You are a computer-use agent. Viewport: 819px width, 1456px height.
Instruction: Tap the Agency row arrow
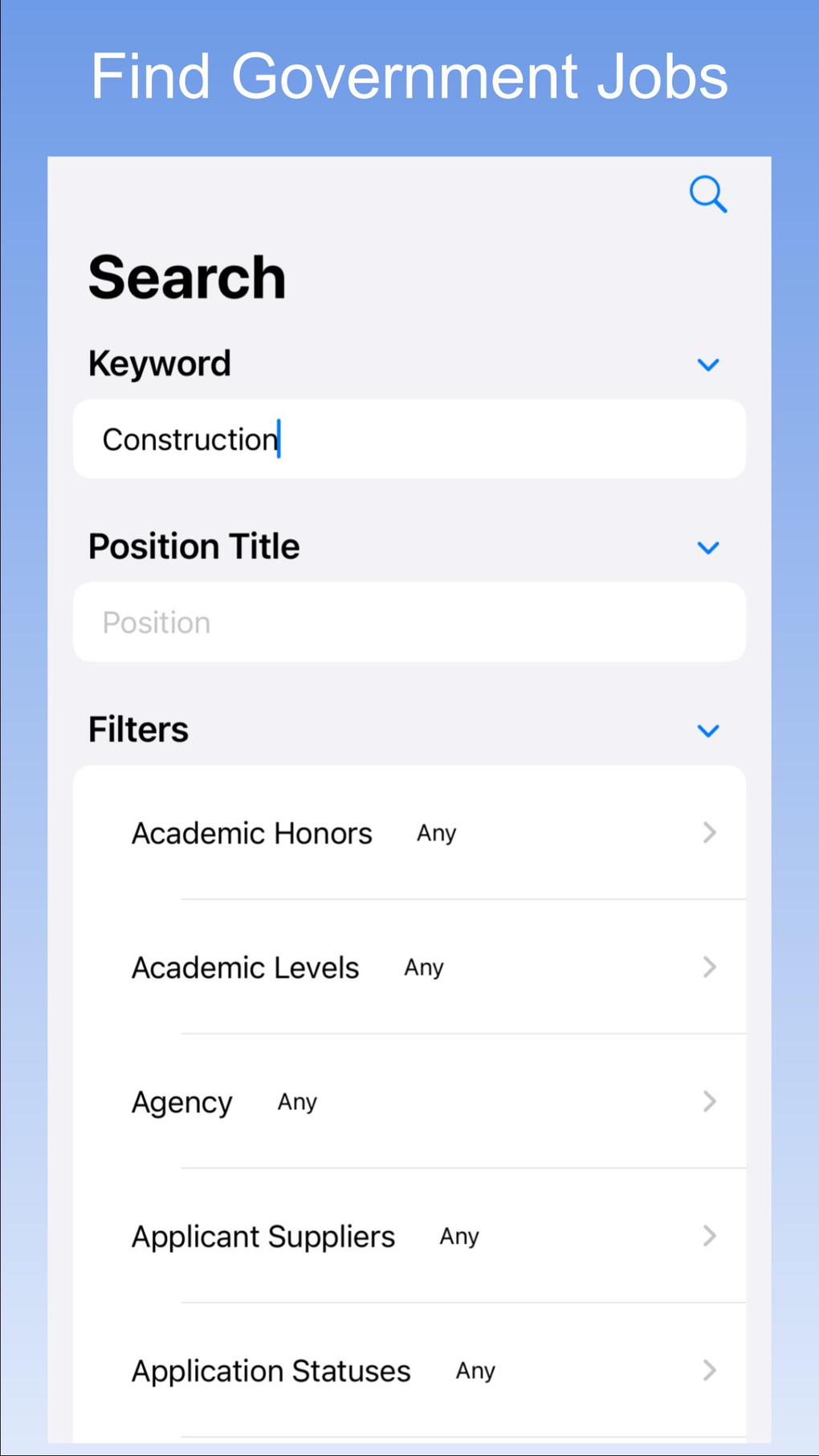pos(709,1101)
